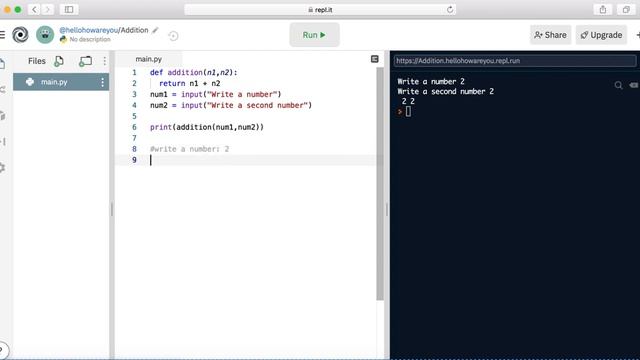Open the user avatar profile
Image resolution: width=640 pixels, height=360 pixels.
tap(45, 35)
